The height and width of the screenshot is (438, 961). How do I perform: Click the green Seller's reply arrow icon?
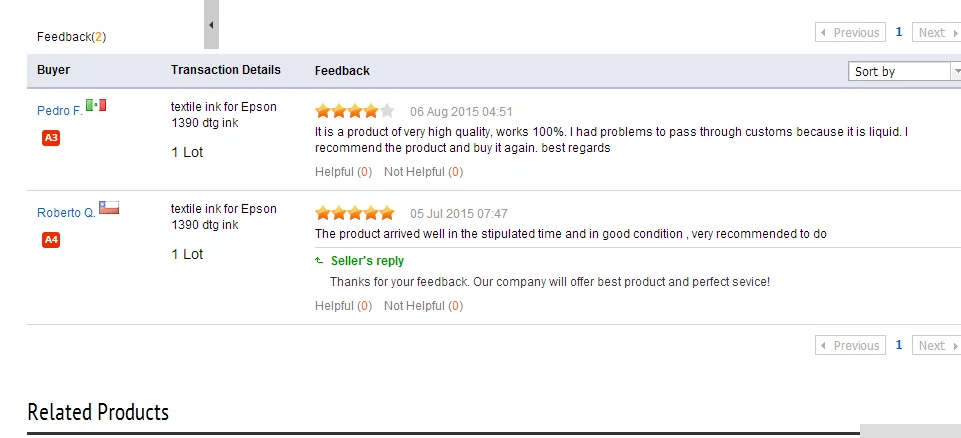[319, 261]
